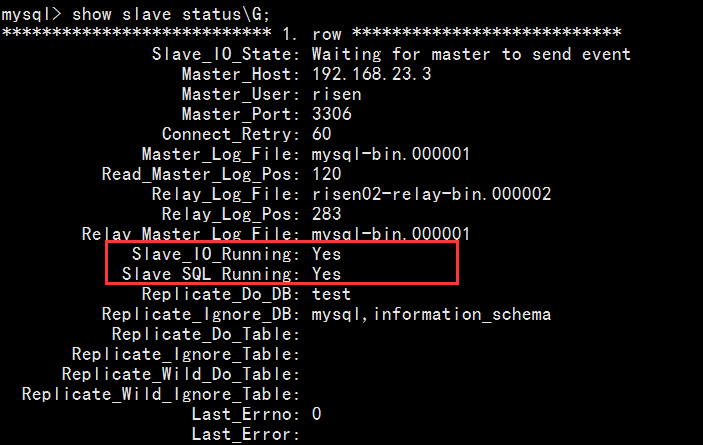Select the Read_Master_Log_Pos label
This screenshot has width=703, height=445.
200,174
